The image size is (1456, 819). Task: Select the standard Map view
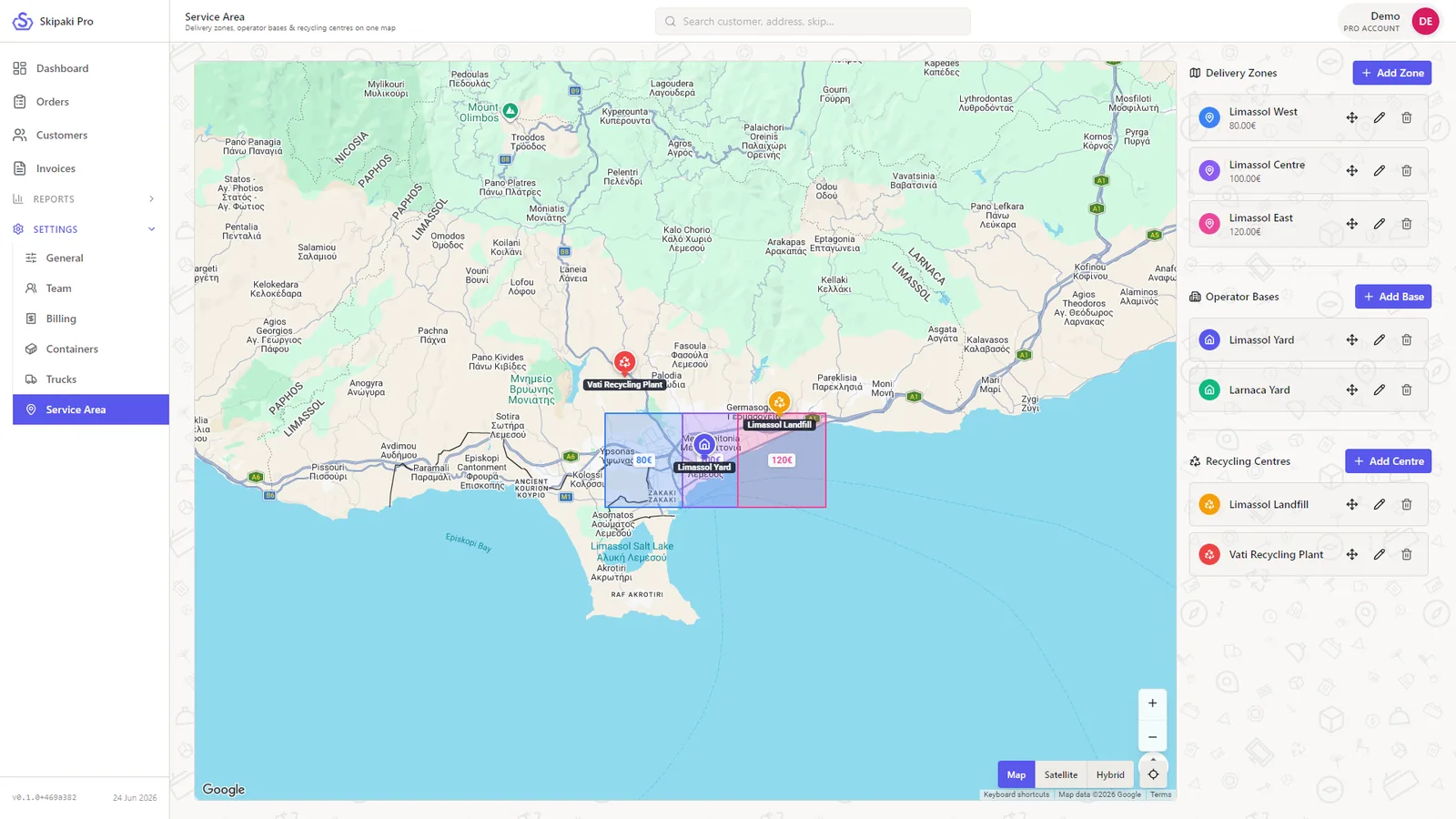coord(1016,774)
